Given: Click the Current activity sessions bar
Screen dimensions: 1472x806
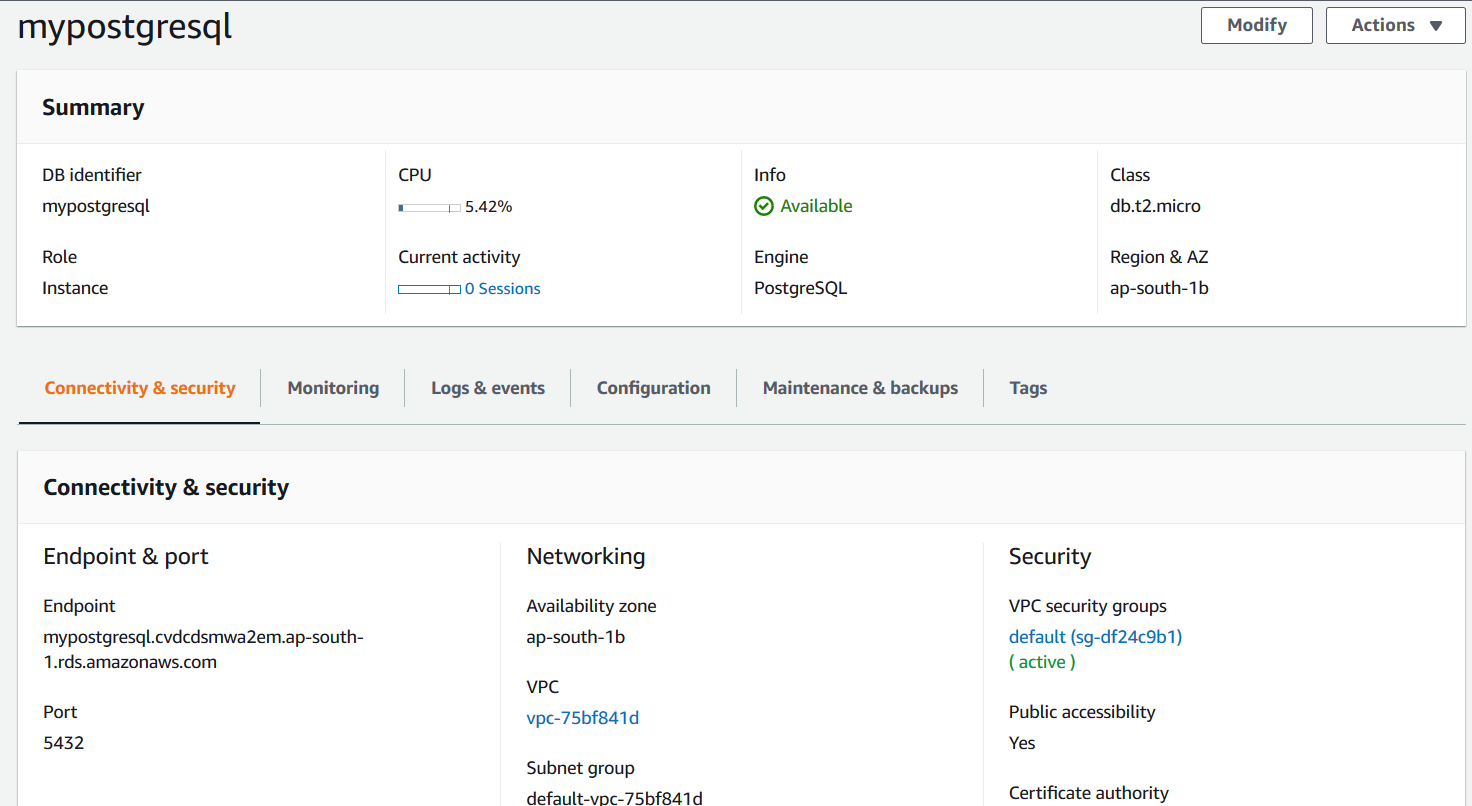Looking at the screenshot, I should (x=429, y=289).
